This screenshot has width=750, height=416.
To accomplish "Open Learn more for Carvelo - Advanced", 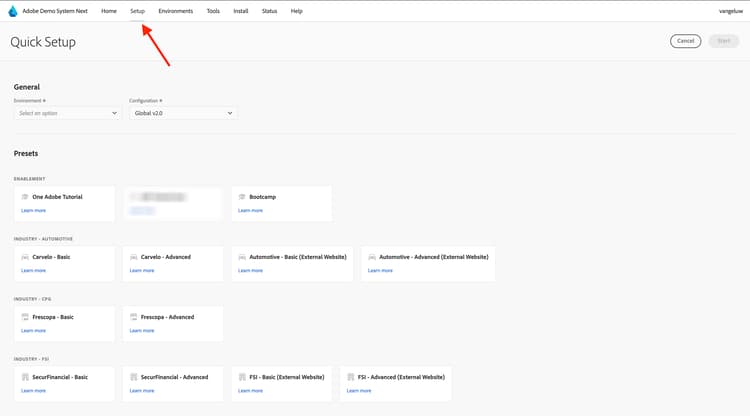I will (x=142, y=271).
